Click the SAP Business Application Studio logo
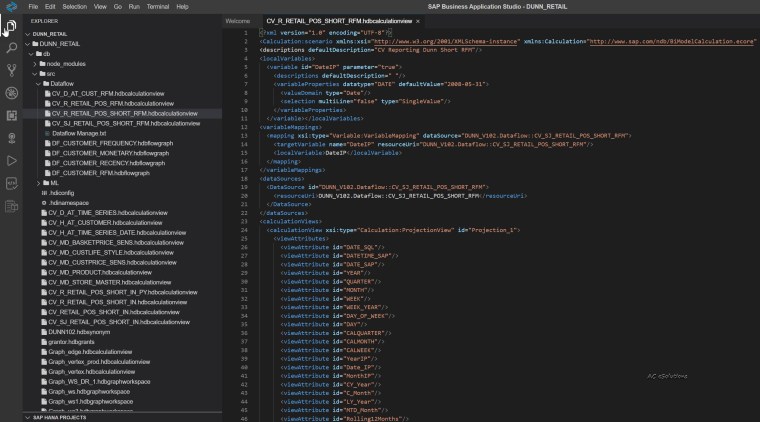The image size is (760, 422). [11, 7]
